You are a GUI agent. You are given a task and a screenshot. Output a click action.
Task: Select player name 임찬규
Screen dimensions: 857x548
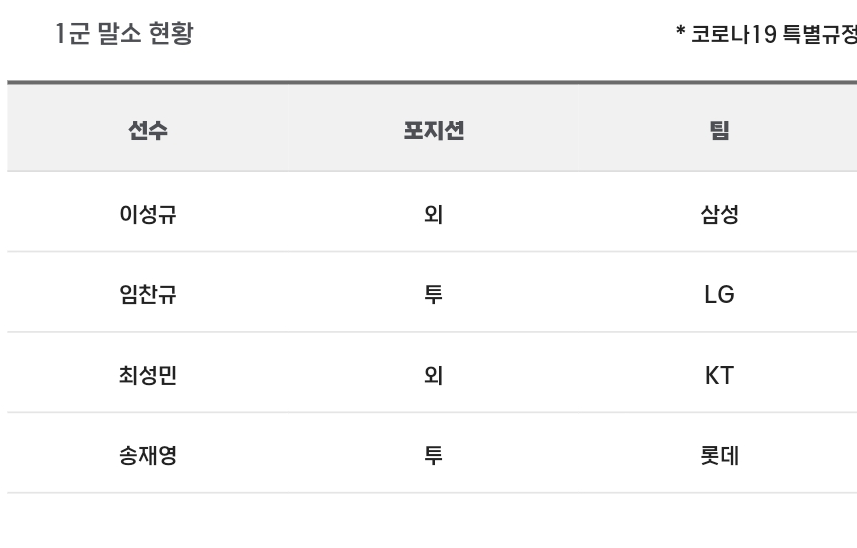point(148,294)
